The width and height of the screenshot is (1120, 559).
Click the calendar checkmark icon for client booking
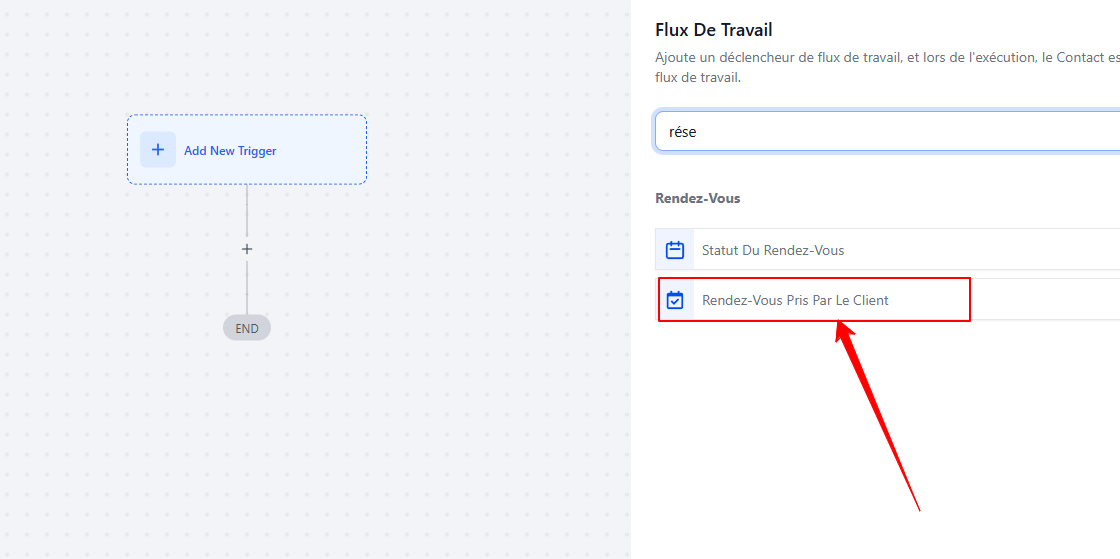pyautogui.click(x=675, y=300)
